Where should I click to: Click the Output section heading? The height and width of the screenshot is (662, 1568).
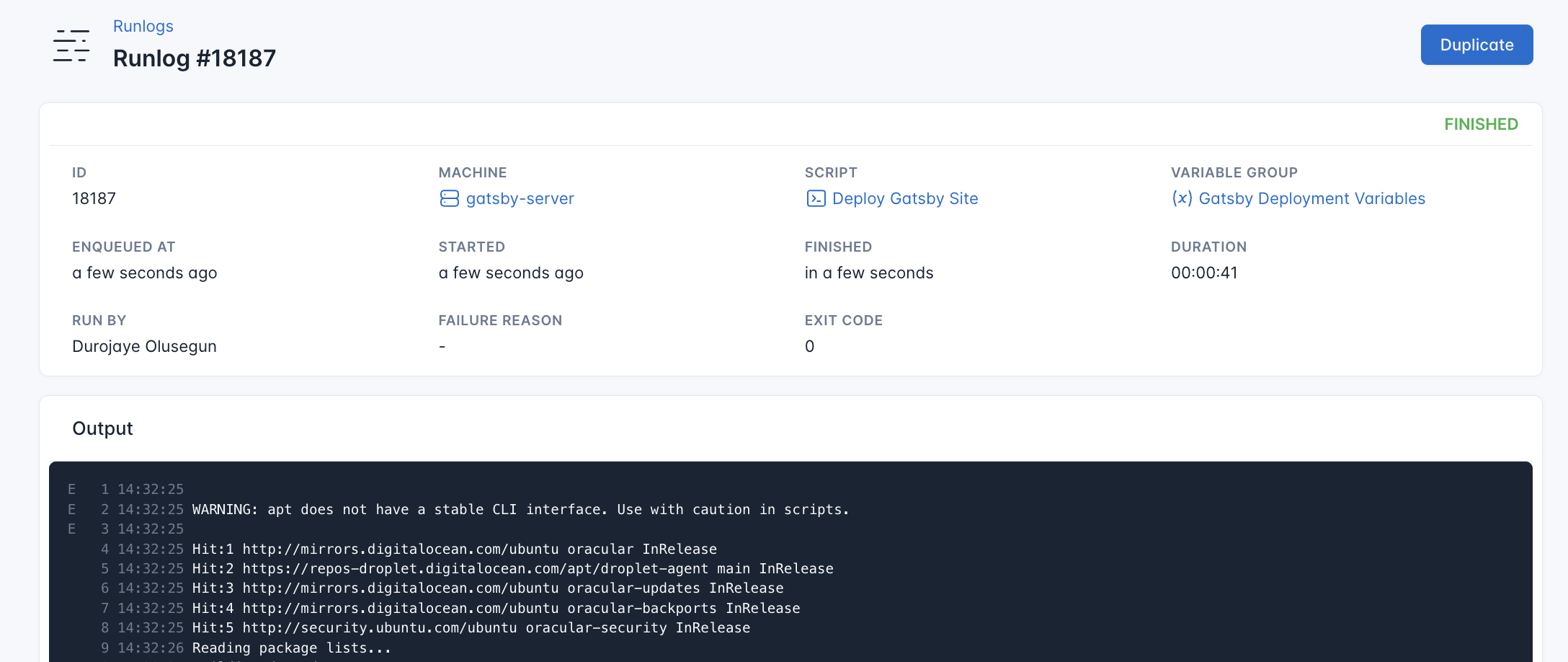tap(102, 428)
